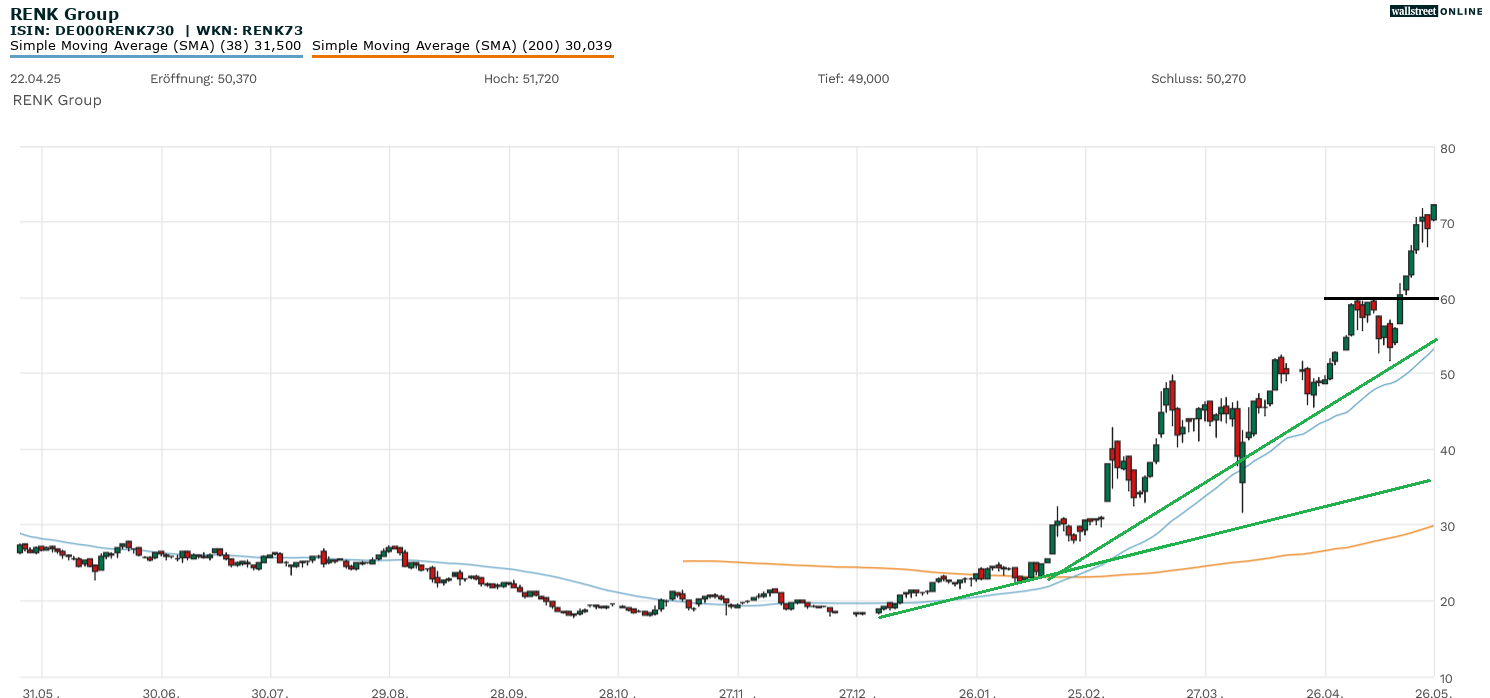This screenshot has width=1490, height=698.
Task: Click the SMA (200) 30,039 legend
Action: 462,46
